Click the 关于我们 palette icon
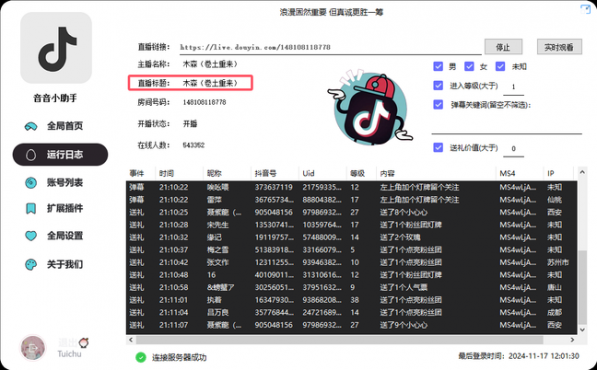 point(31,264)
